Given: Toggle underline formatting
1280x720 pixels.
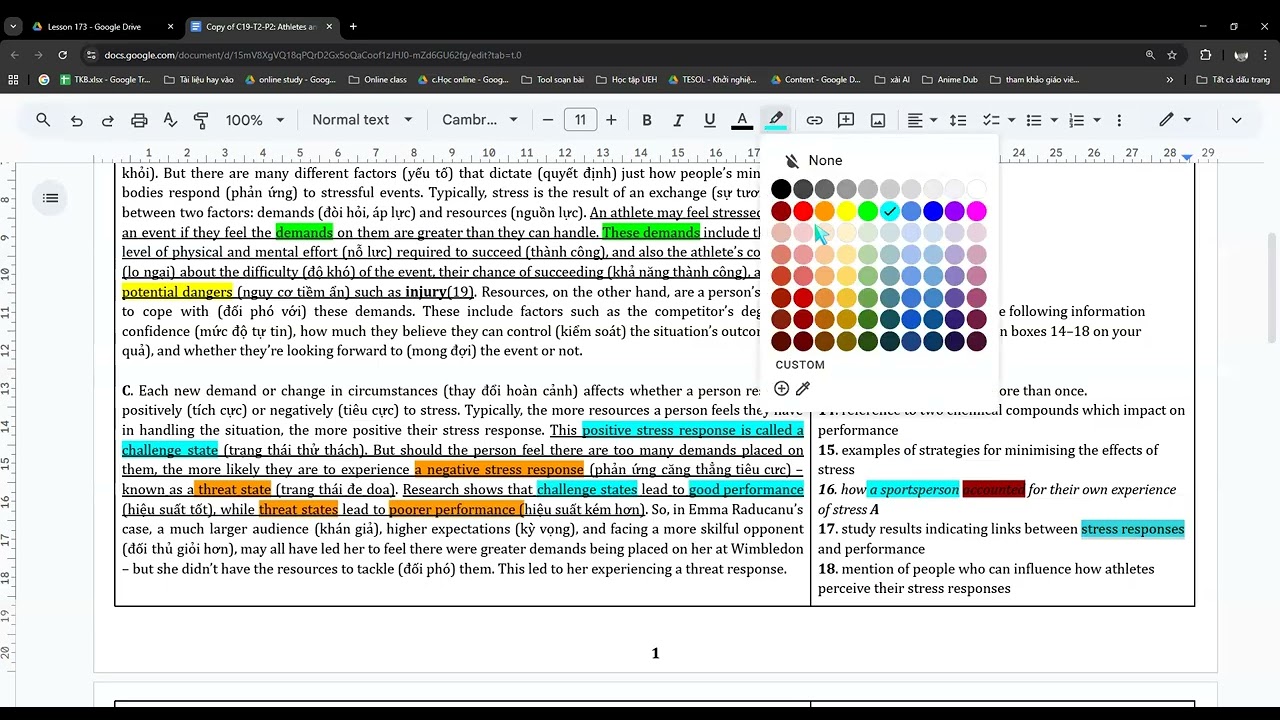Looking at the screenshot, I should (x=709, y=120).
